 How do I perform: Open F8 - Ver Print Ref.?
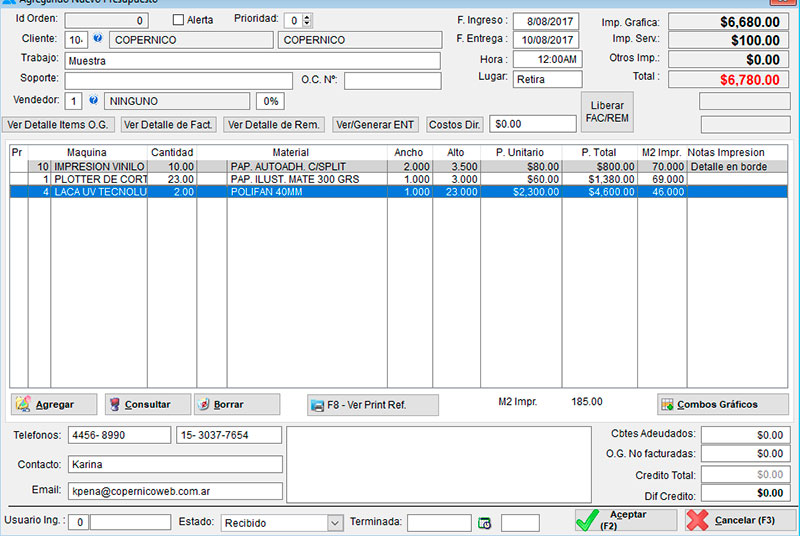point(372,405)
